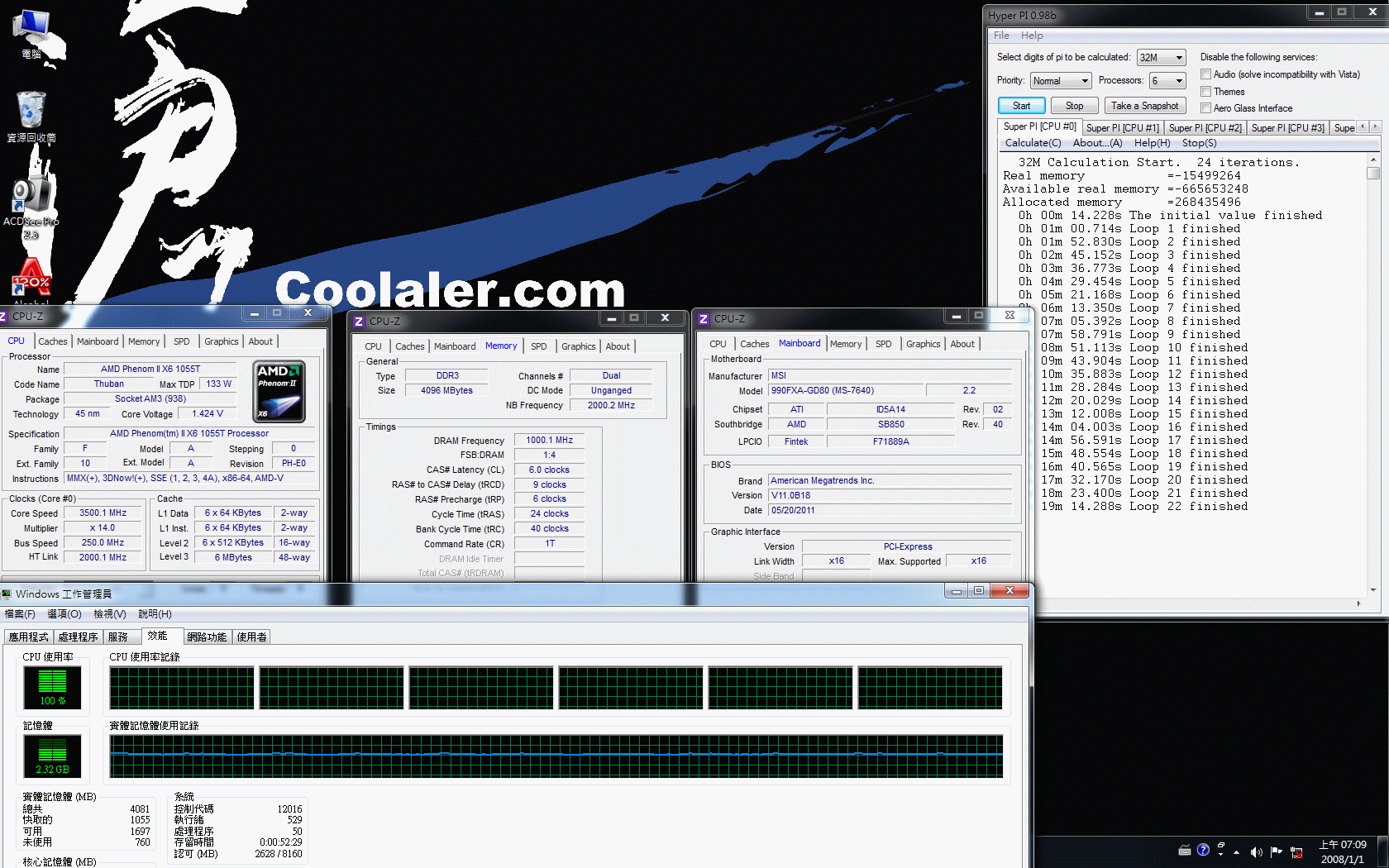Viewport: 1389px width, 868px height.
Task: Click the system clock in taskbar
Action: pos(1342,851)
